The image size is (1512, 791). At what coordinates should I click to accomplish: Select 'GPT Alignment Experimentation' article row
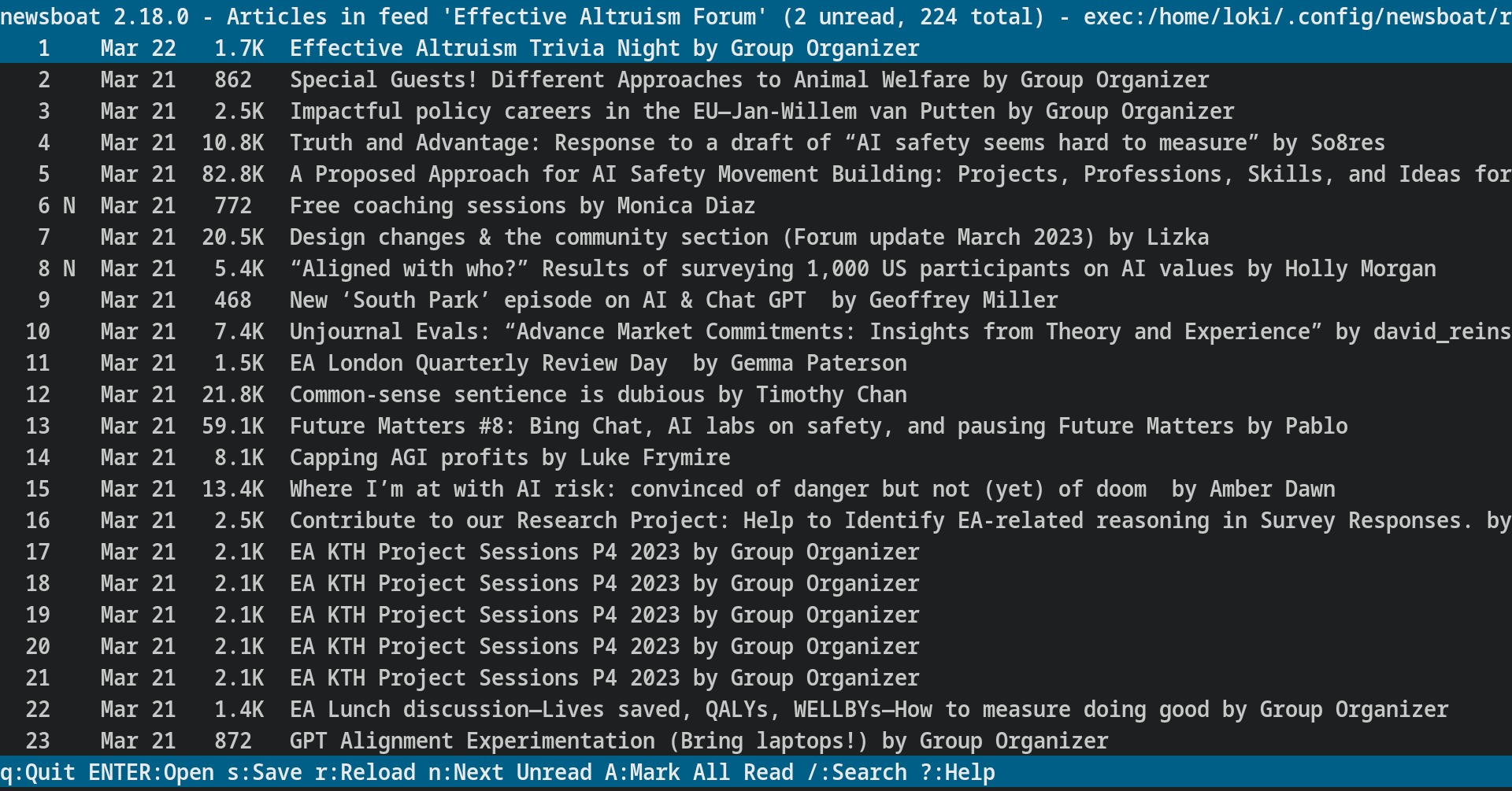pyautogui.click(x=699, y=741)
